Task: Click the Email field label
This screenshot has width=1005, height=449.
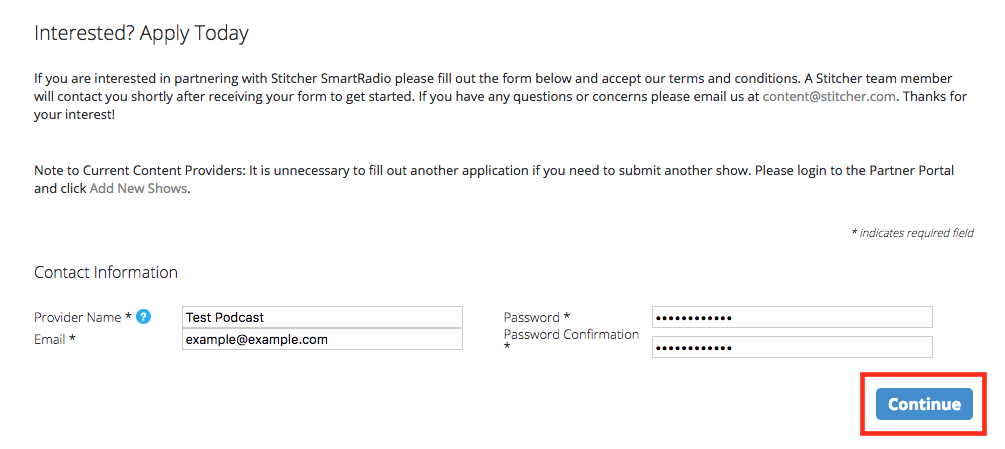Action: click(x=55, y=339)
